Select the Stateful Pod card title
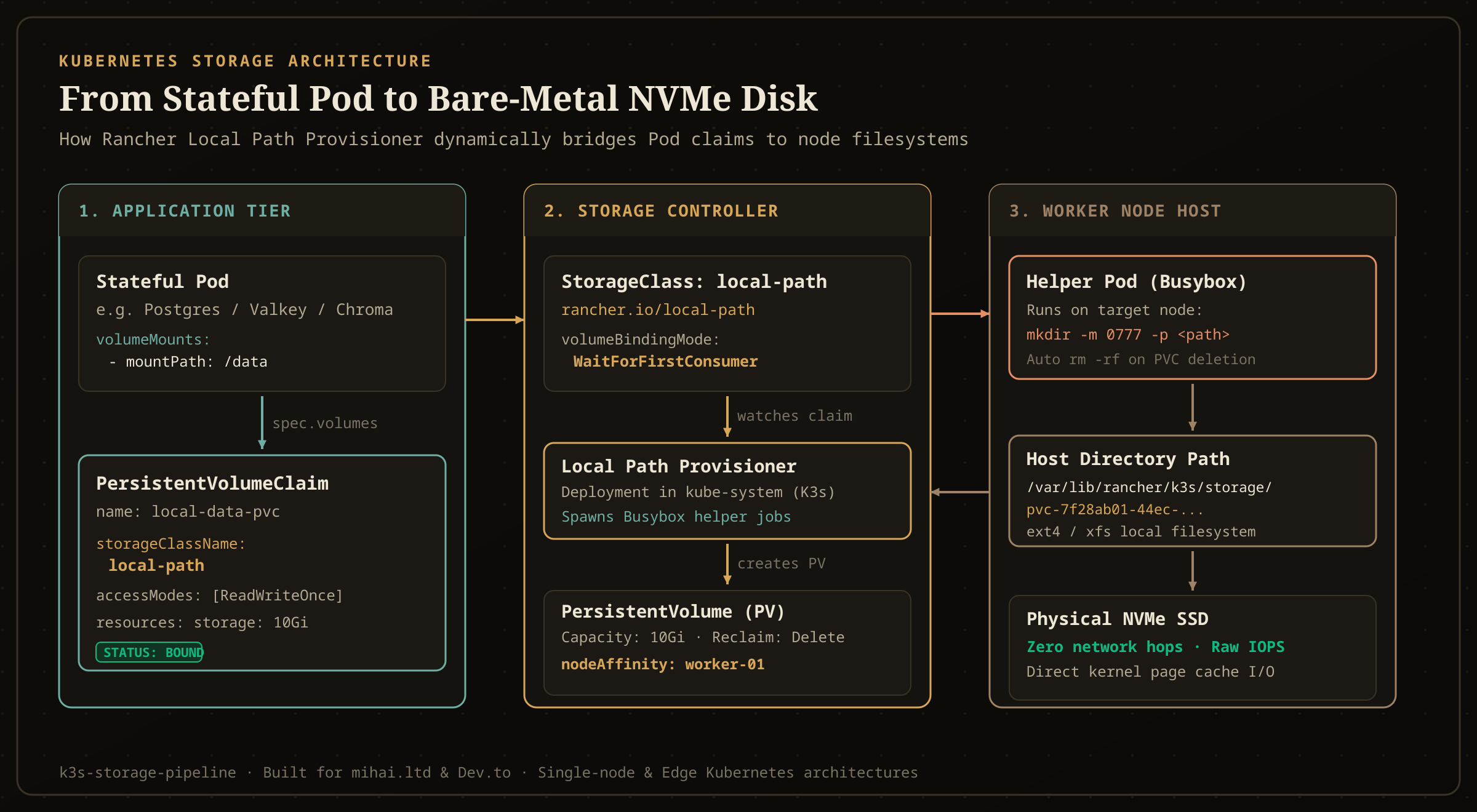Image resolution: width=1477 pixels, height=812 pixels. point(162,282)
